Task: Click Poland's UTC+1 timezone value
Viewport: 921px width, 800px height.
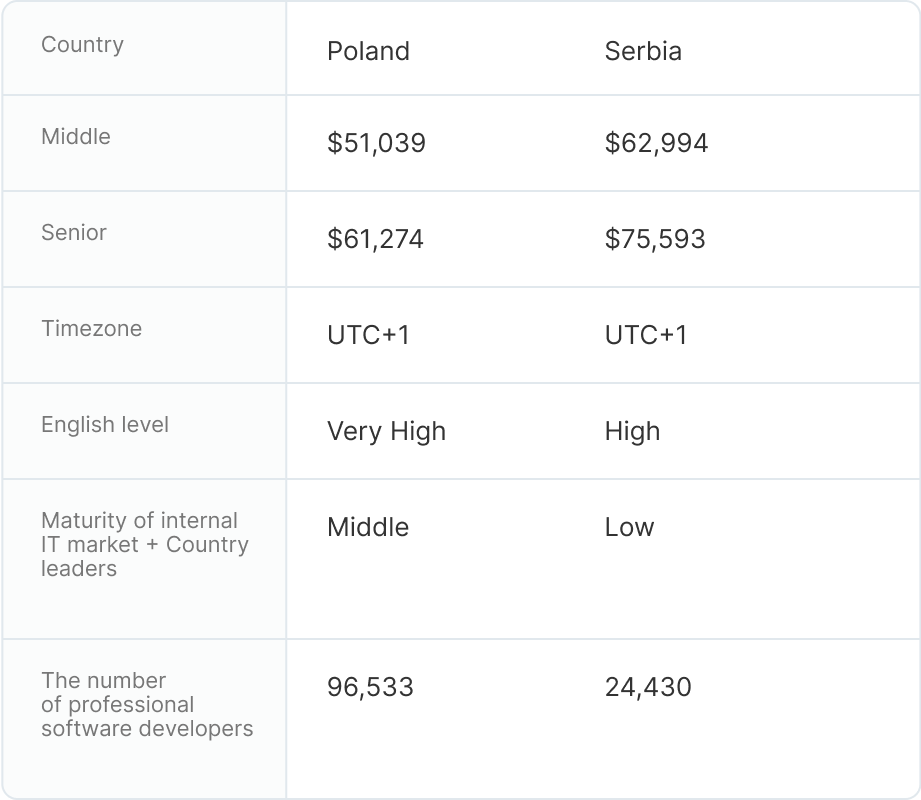Action: coord(368,335)
